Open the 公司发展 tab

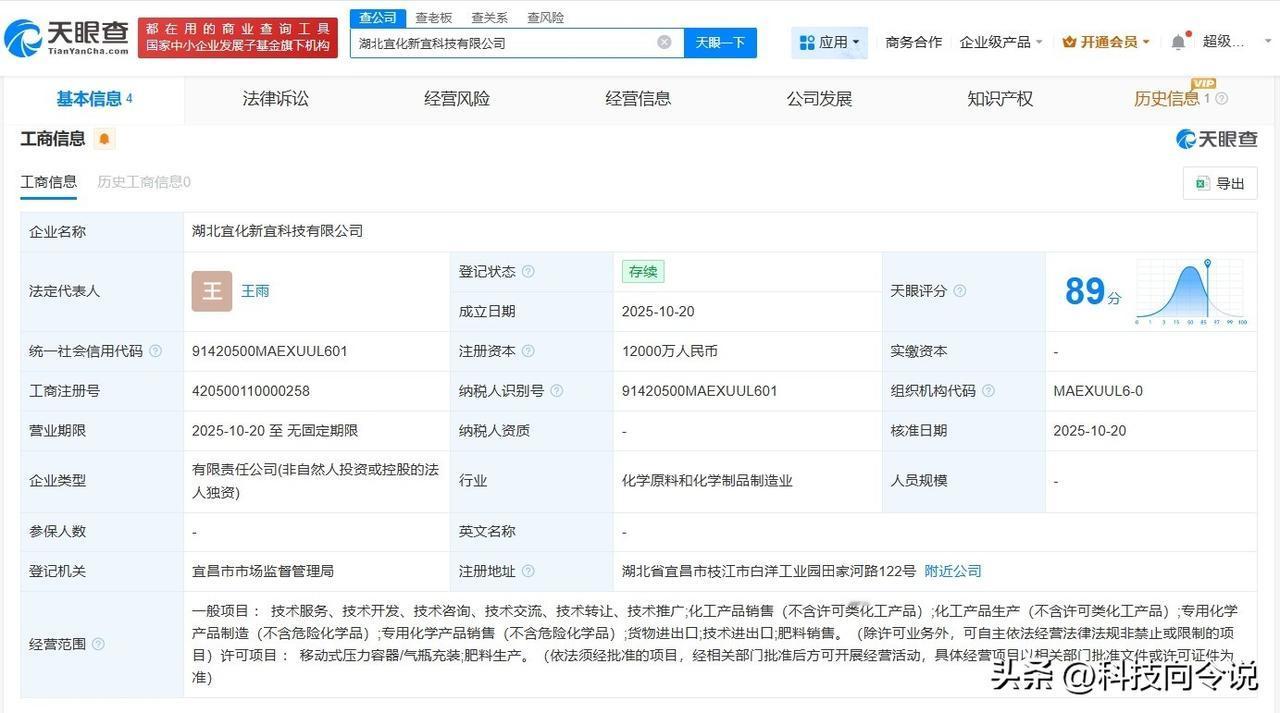point(819,99)
